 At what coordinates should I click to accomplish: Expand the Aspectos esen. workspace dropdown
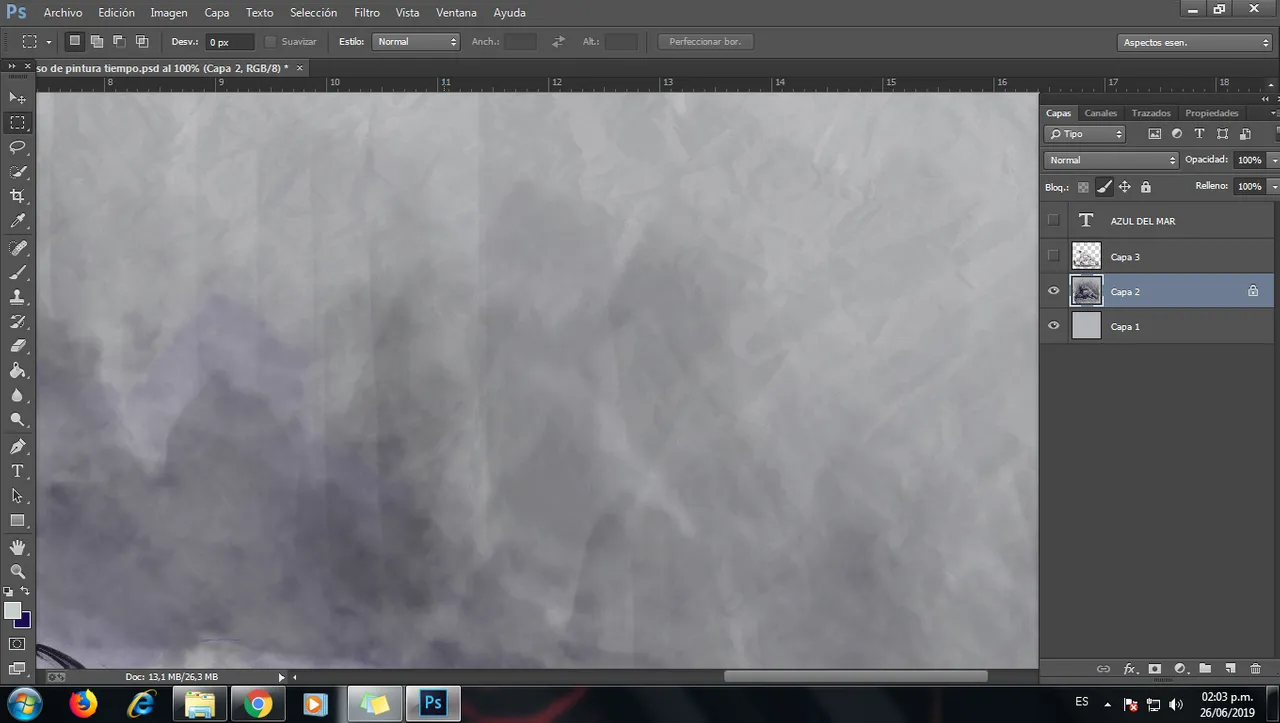pos(1194,42)
